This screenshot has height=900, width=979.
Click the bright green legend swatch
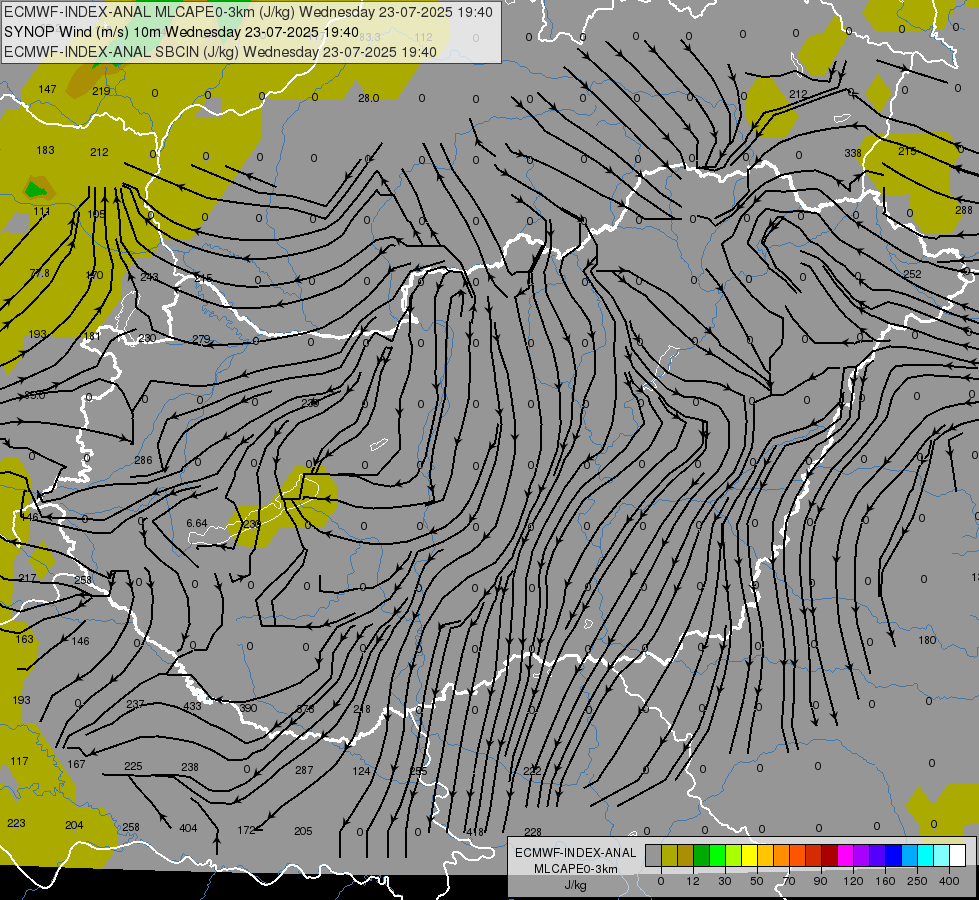click(x=718, y=855)
